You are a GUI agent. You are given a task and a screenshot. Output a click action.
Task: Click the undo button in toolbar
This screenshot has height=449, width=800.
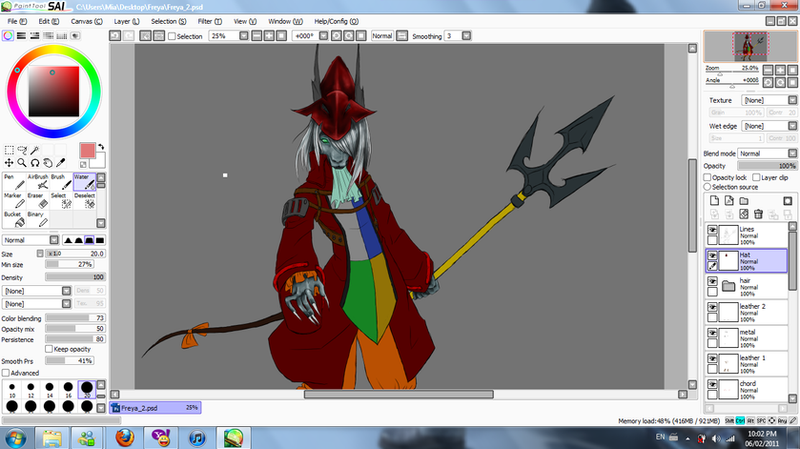coord(115,36)
